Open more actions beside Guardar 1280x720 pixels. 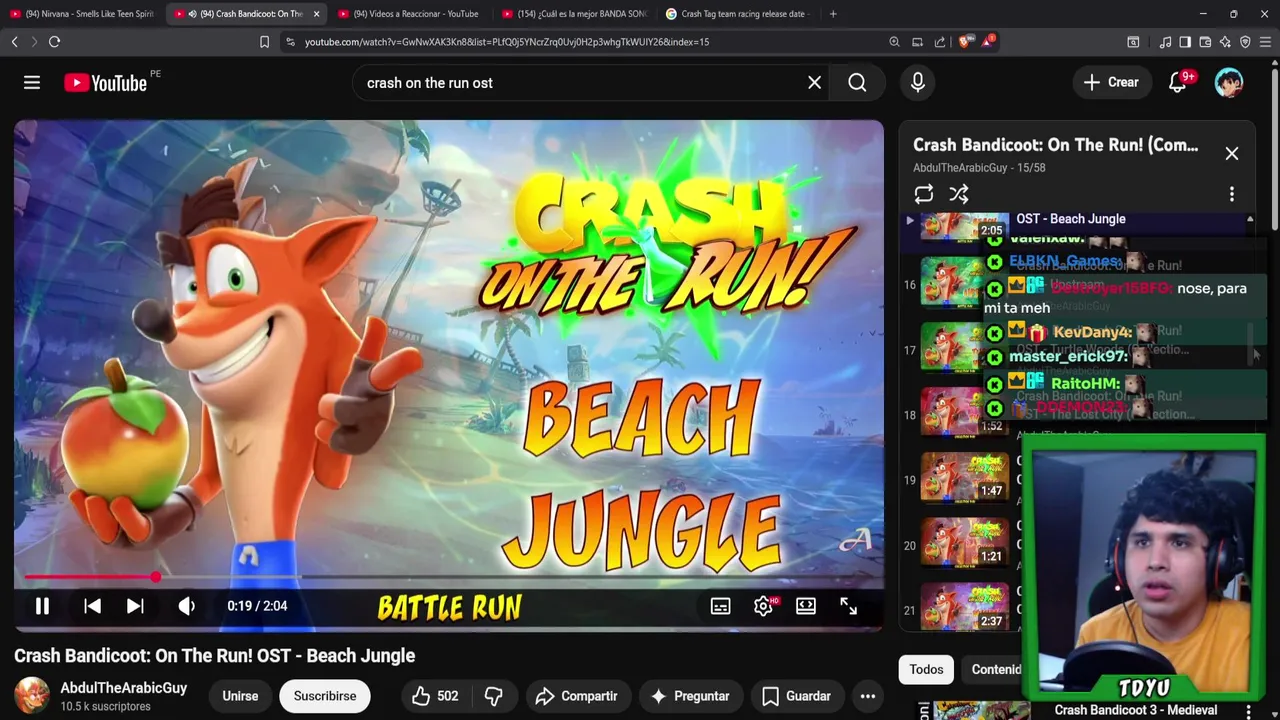(868, 696)
